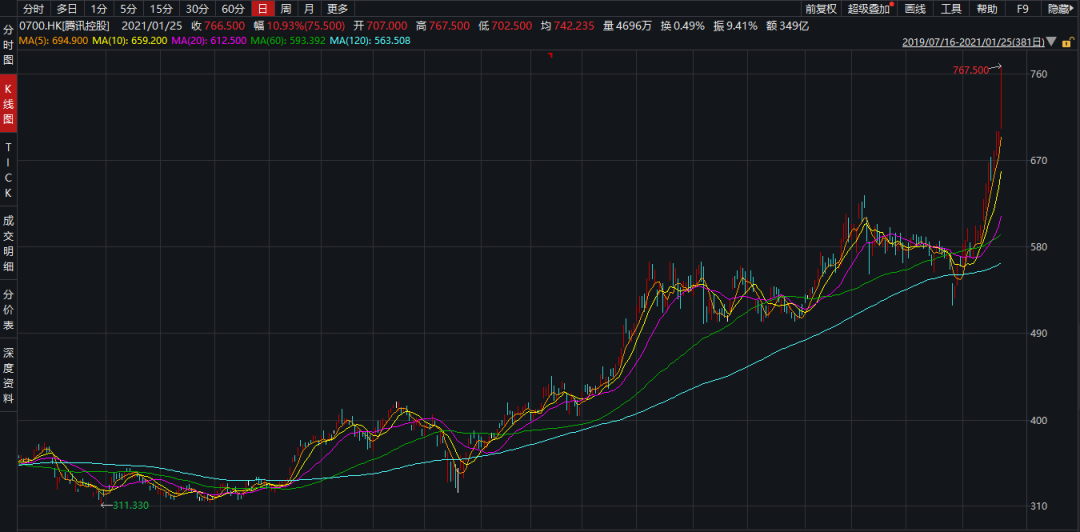Screen dimensions: 1080x532
Task: Click the opening price 开 707.000
Action: 381,26
